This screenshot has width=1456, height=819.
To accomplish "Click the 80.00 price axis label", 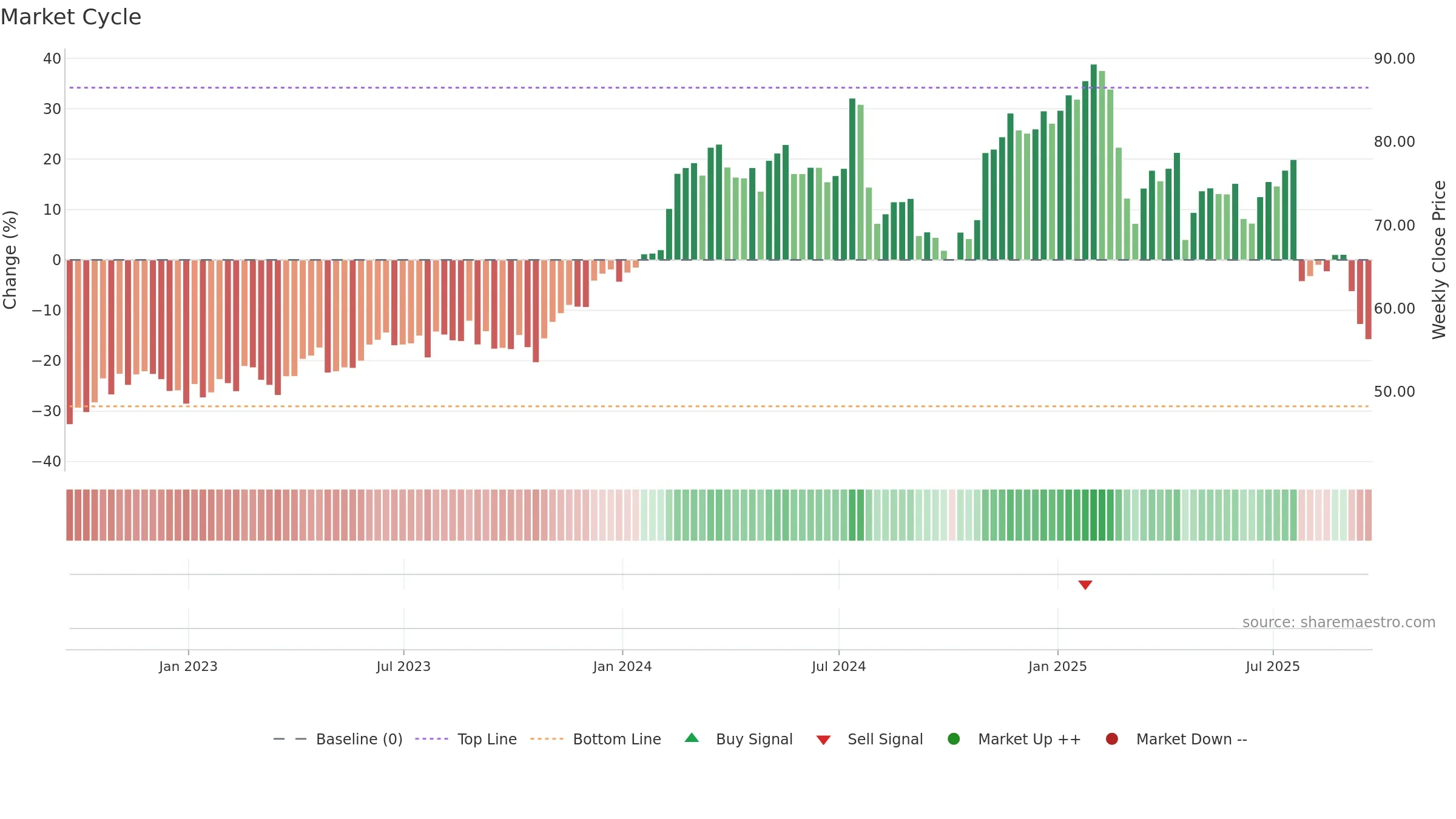I will [x=1394, y=142].
